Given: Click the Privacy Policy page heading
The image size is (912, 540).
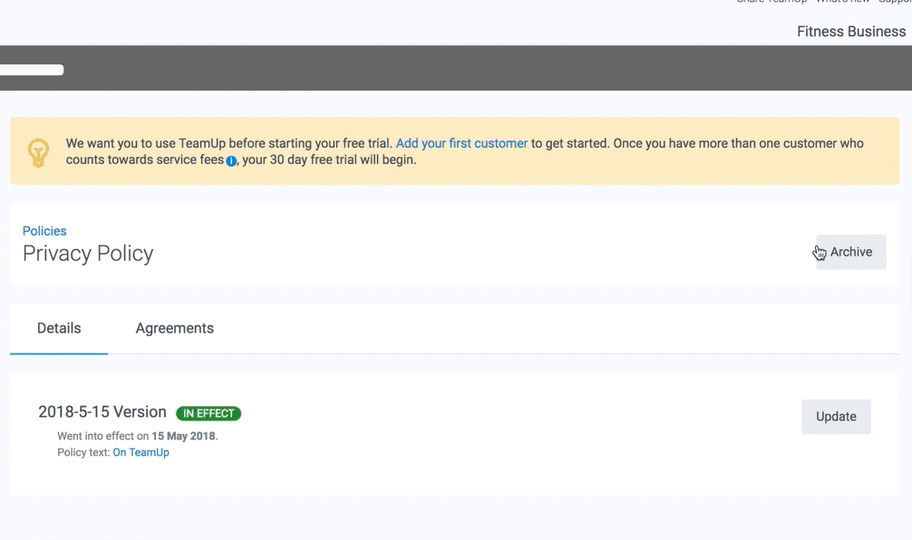Looking at the screenshot, I should 88,254.
